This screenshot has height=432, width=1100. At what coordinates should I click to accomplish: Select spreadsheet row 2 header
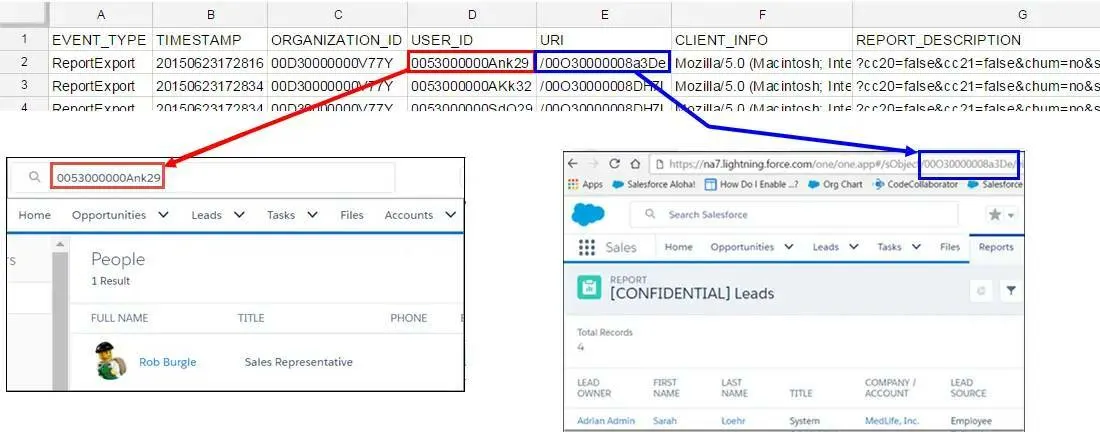(x=24, y=62)
